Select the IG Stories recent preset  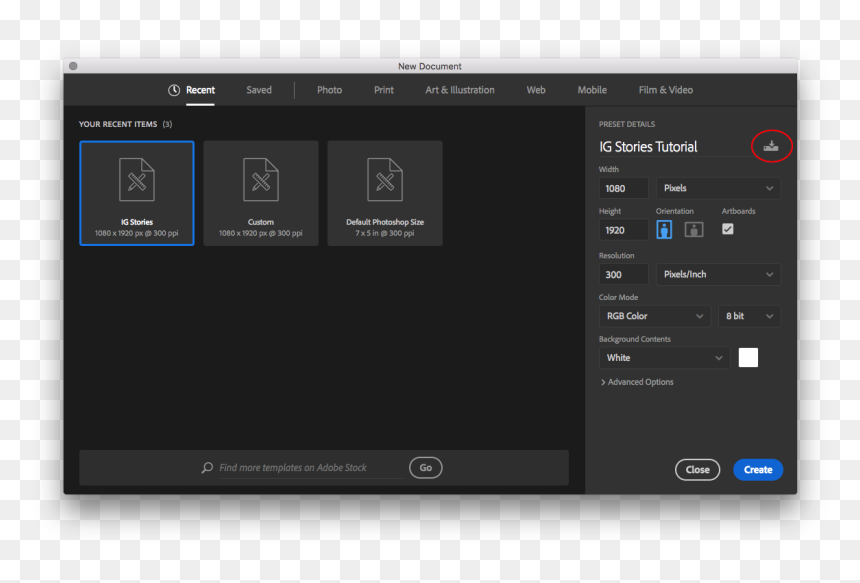[137, 193]
